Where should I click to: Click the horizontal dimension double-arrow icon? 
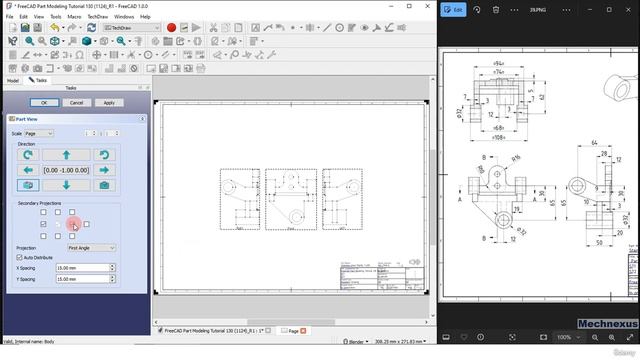tap(38, 55)
